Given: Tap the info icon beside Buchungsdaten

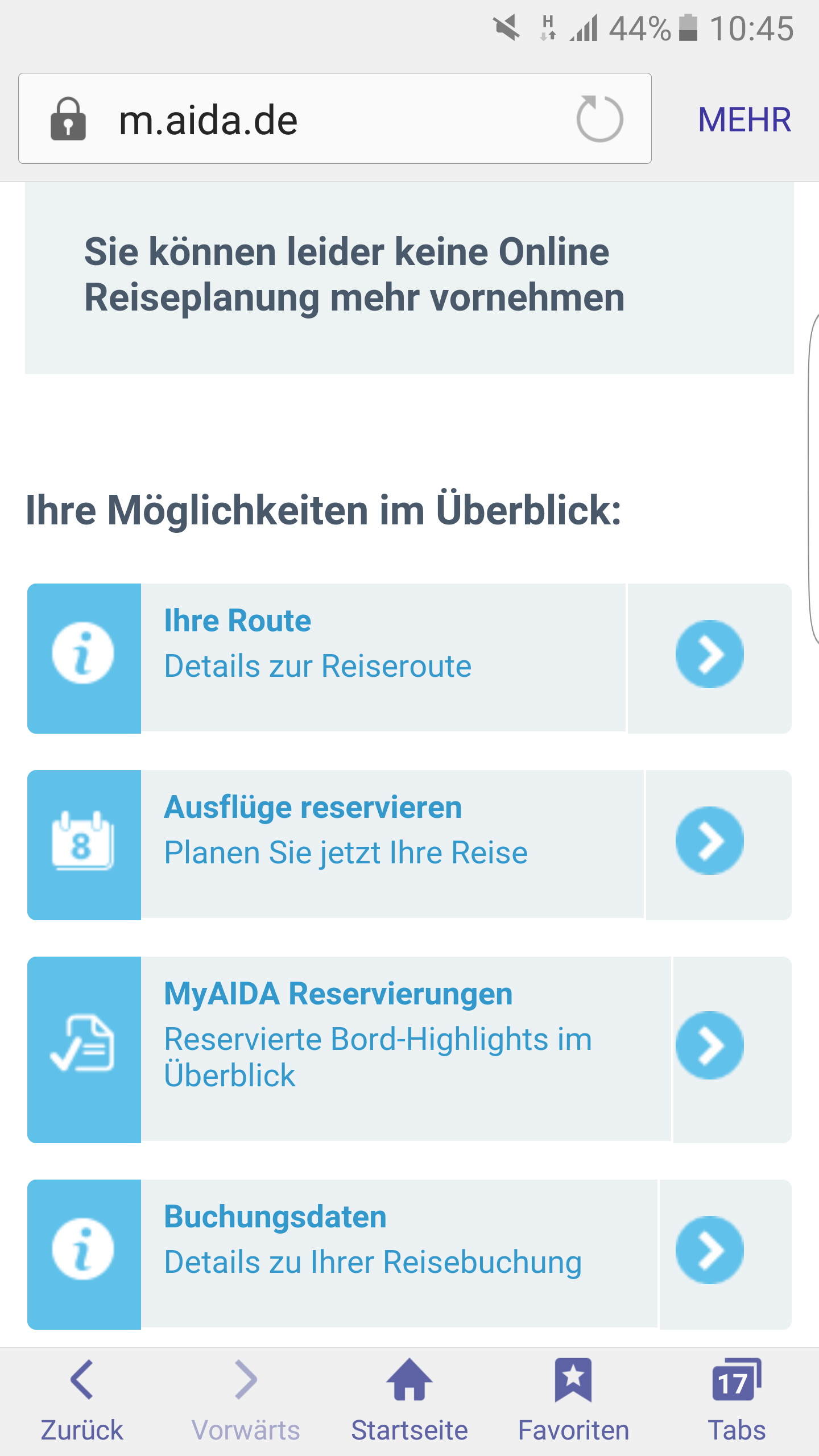Looking at the screenshot, I should coord(83,1250).
